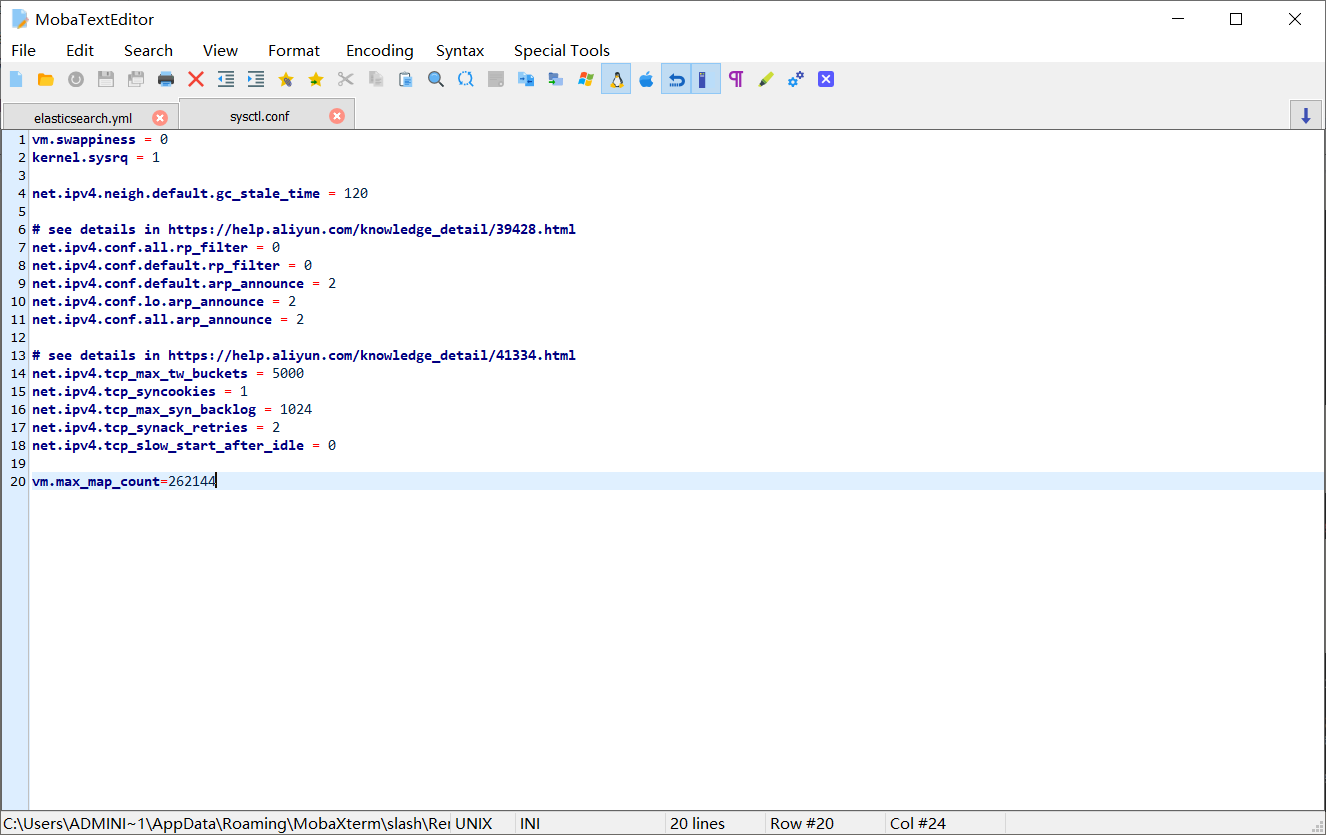Click the scissors cut icon
This screenshot has width=1326, height=835.
click(x=346, y=79)
